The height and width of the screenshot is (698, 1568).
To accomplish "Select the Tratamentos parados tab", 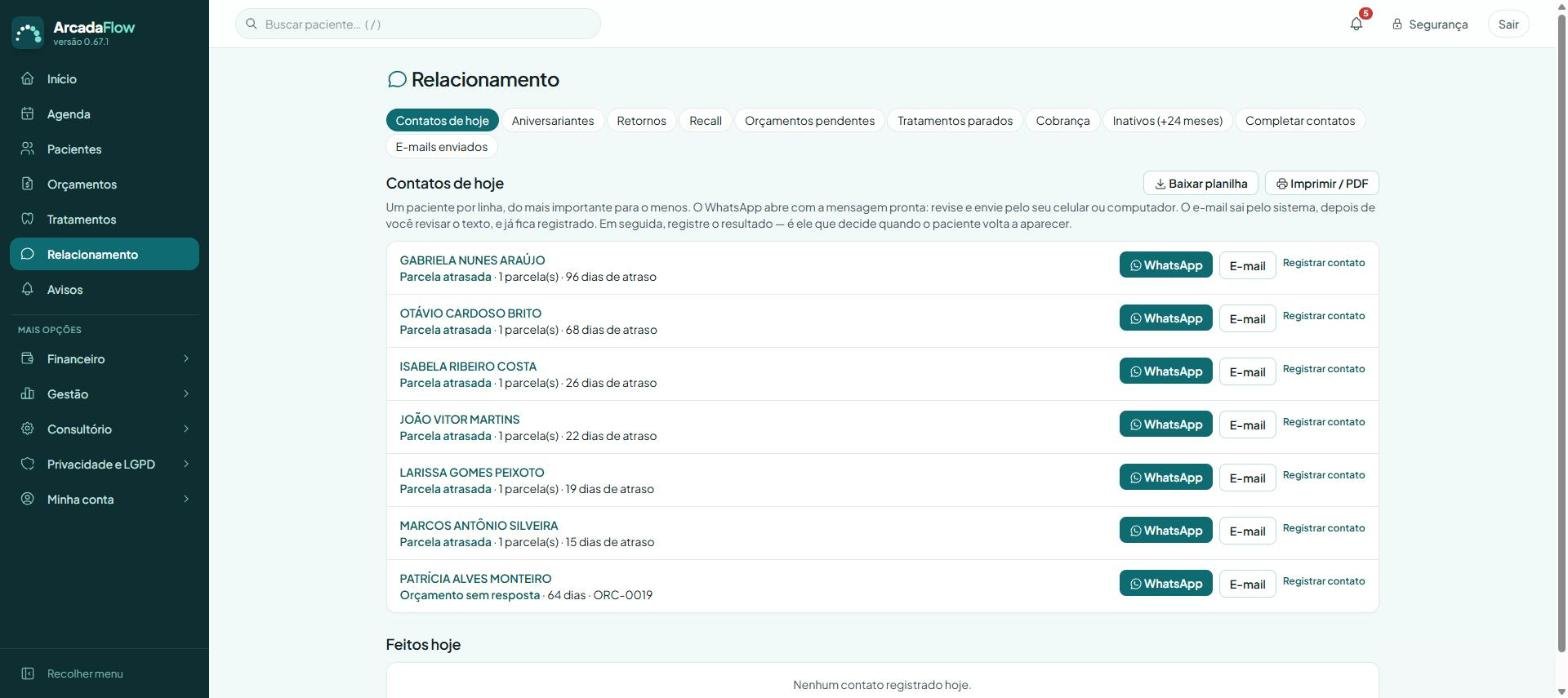I will 955,121.
